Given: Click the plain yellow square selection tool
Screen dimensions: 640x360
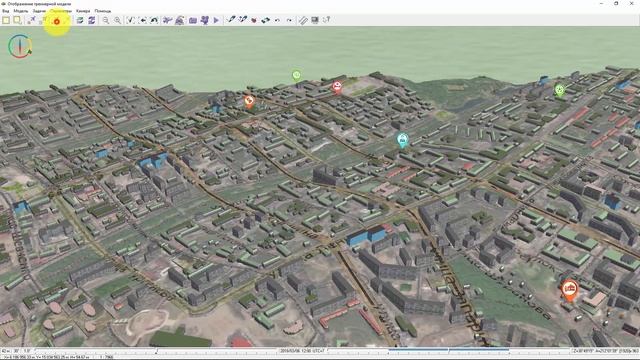Looking at the screenshot, I should (6, 20).
